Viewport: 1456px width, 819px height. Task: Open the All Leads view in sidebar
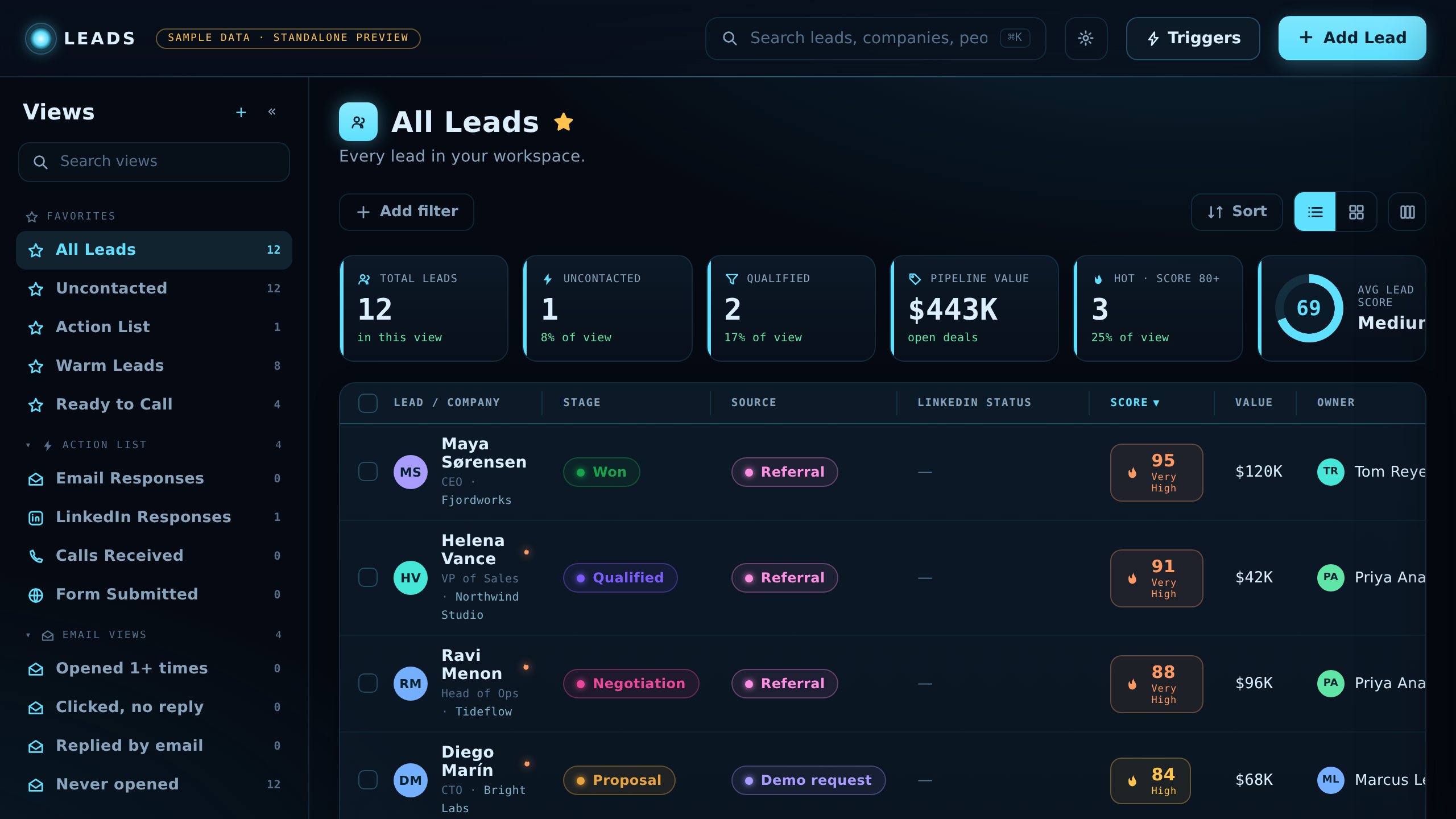coord(154,250)
